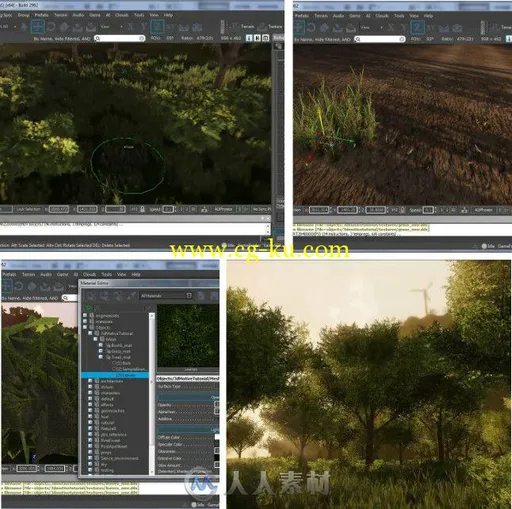Expand the Bush_mat material node

pyautogui.click(x=101, y=345)
